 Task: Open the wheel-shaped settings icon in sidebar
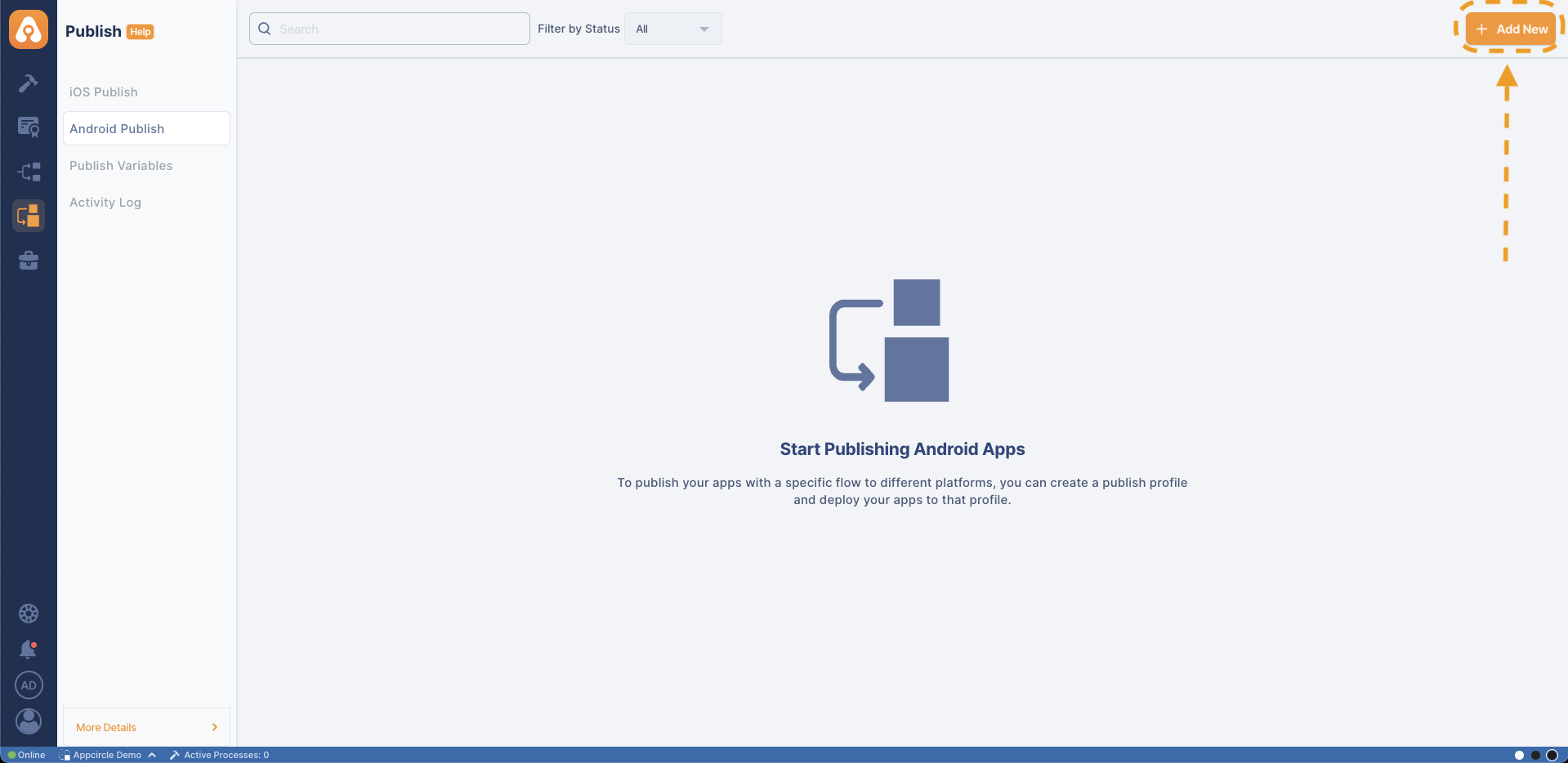[x=29, y=614]
